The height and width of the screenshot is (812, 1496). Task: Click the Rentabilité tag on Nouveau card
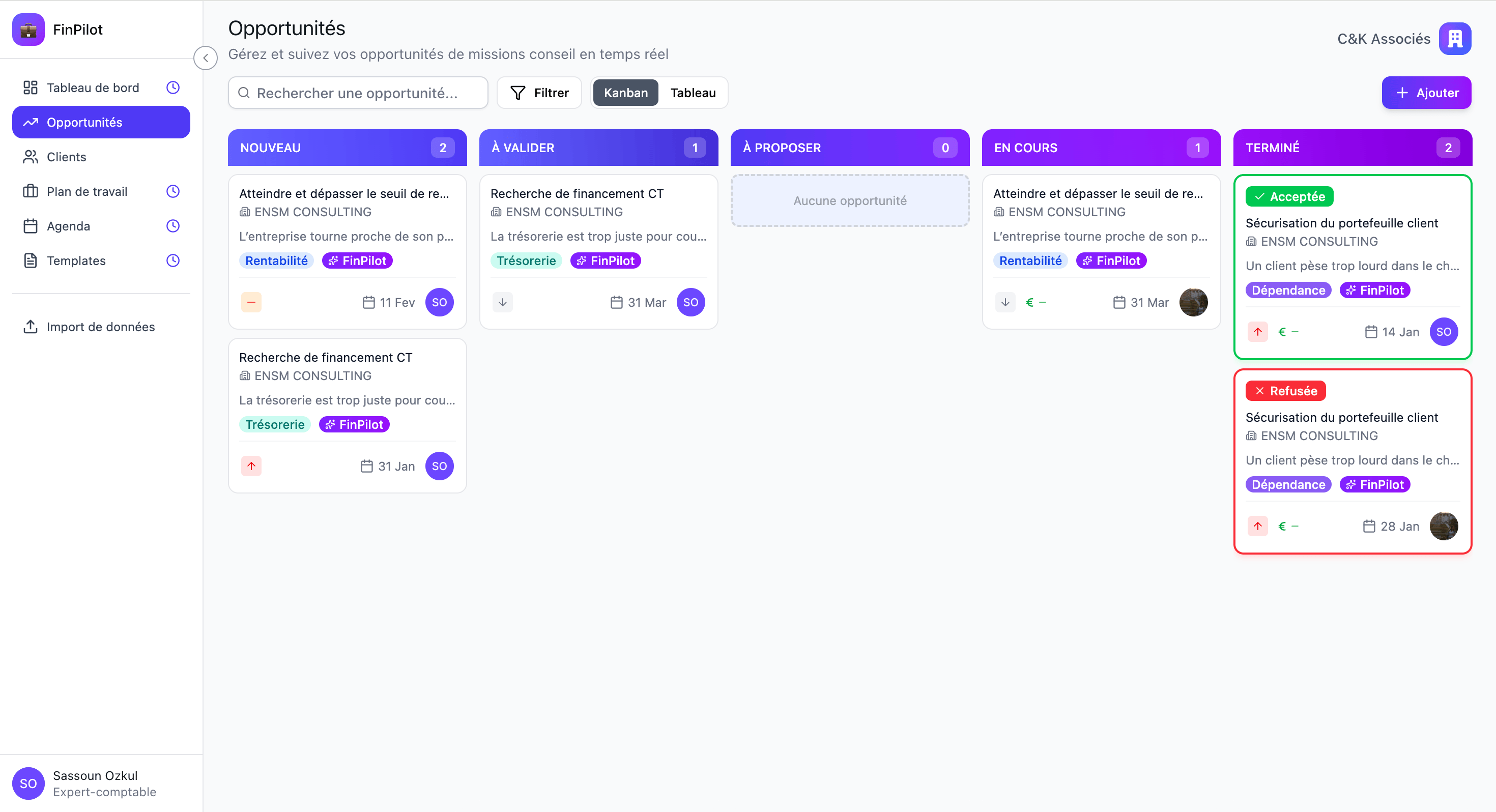pos(276,261)
